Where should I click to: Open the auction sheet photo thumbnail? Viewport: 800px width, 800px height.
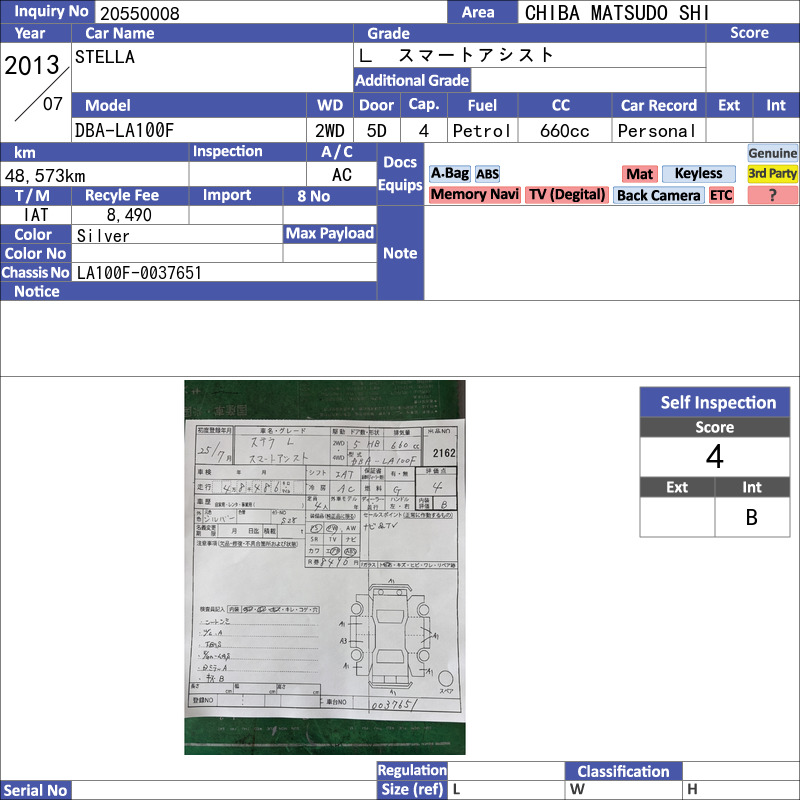[x=325, y=567]
